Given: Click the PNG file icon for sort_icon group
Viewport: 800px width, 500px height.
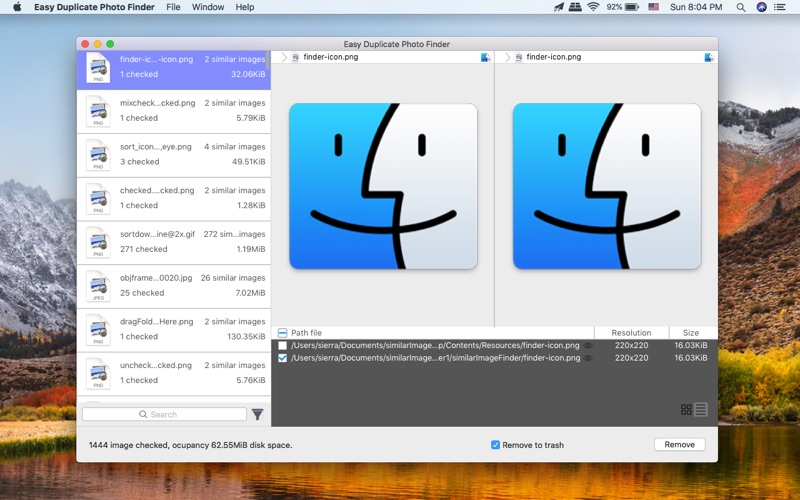Looking at the screenshot, I should (x=98, y=154).
